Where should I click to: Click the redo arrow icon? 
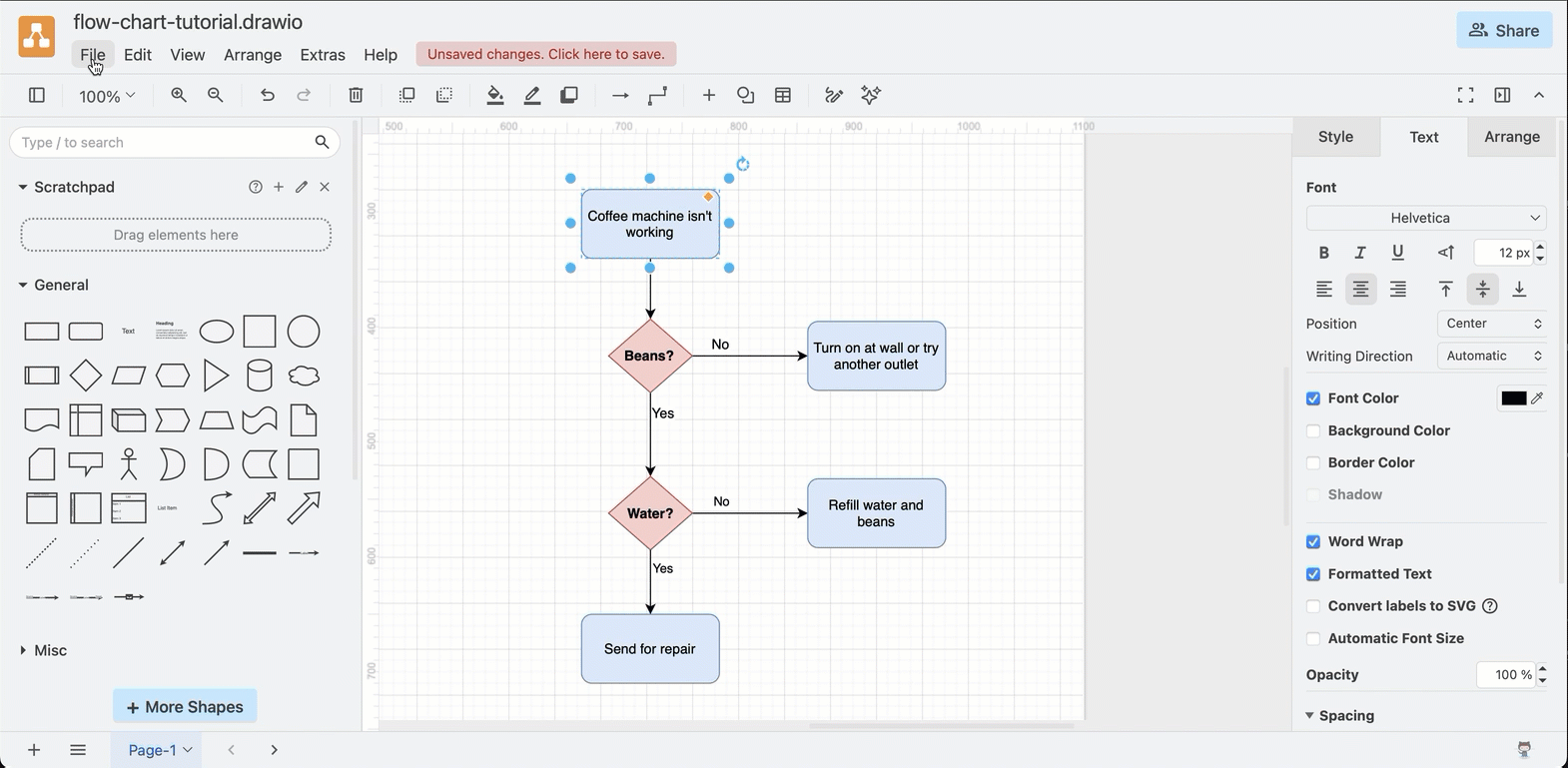305,95
